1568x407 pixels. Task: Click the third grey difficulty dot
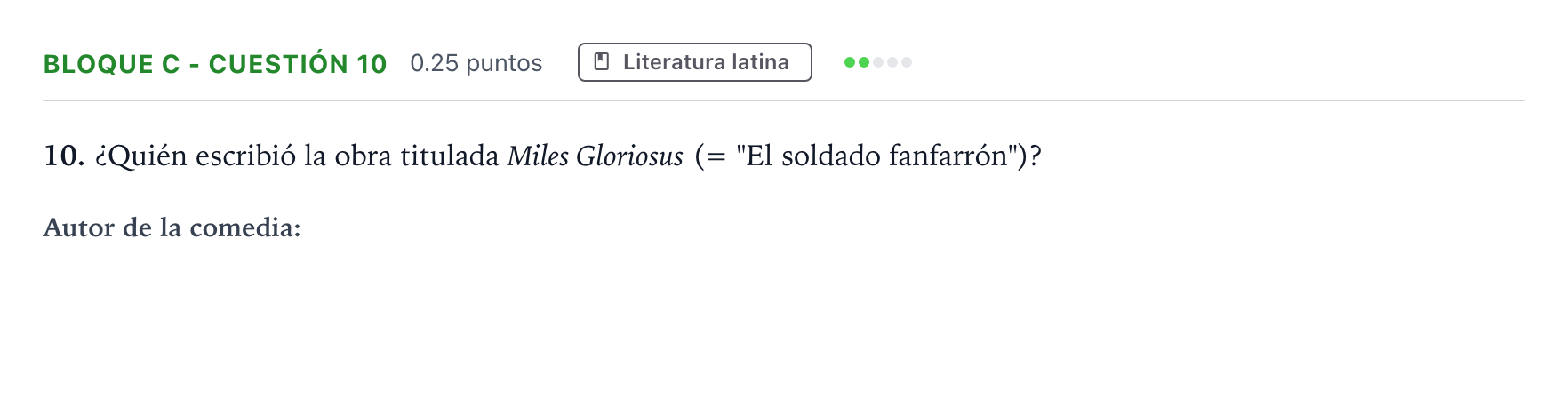pos(878,62)
